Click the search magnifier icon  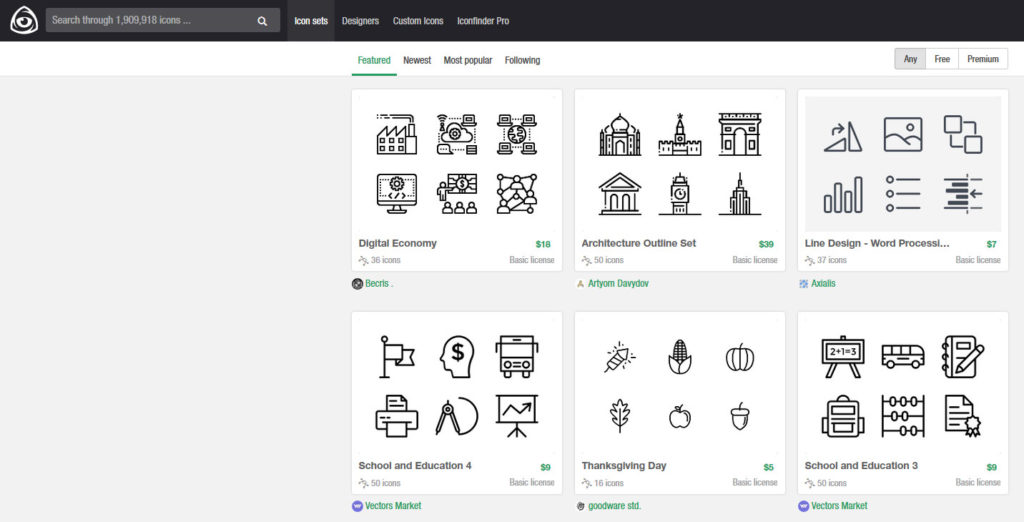pos(262,20)
